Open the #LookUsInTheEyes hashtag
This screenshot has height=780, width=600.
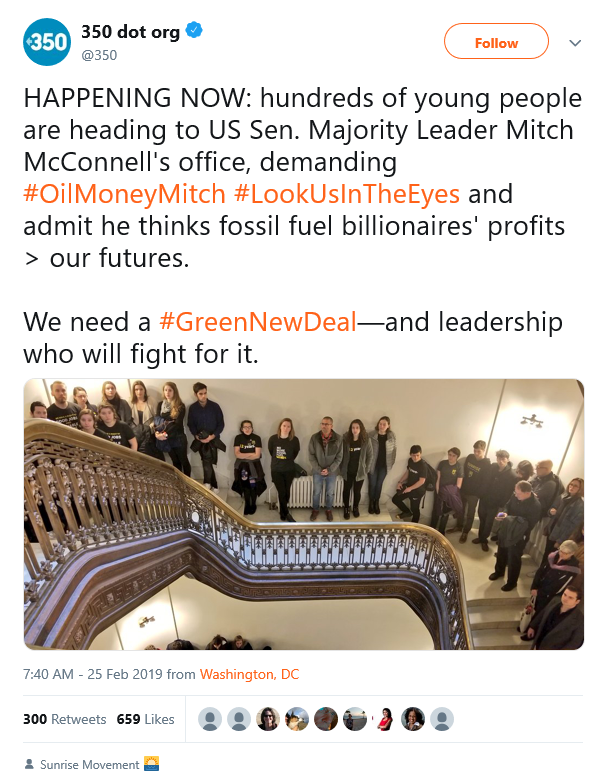point(348,193)
